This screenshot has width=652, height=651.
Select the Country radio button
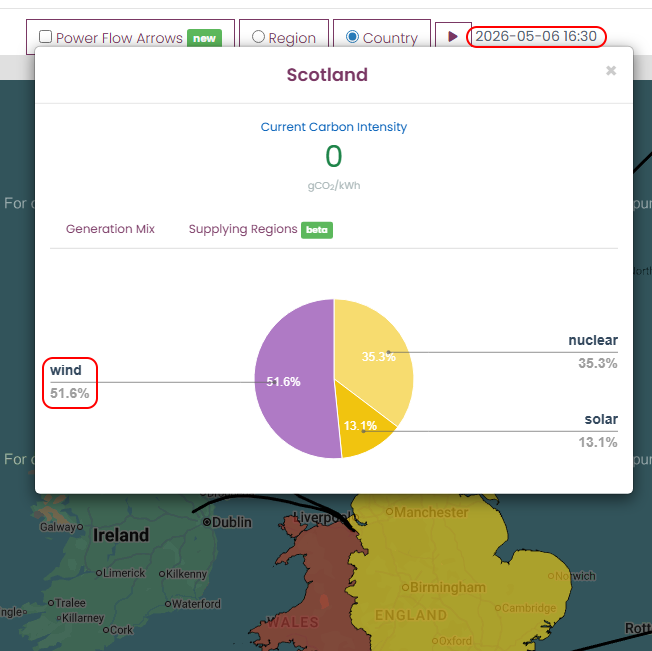coord(352,37)
